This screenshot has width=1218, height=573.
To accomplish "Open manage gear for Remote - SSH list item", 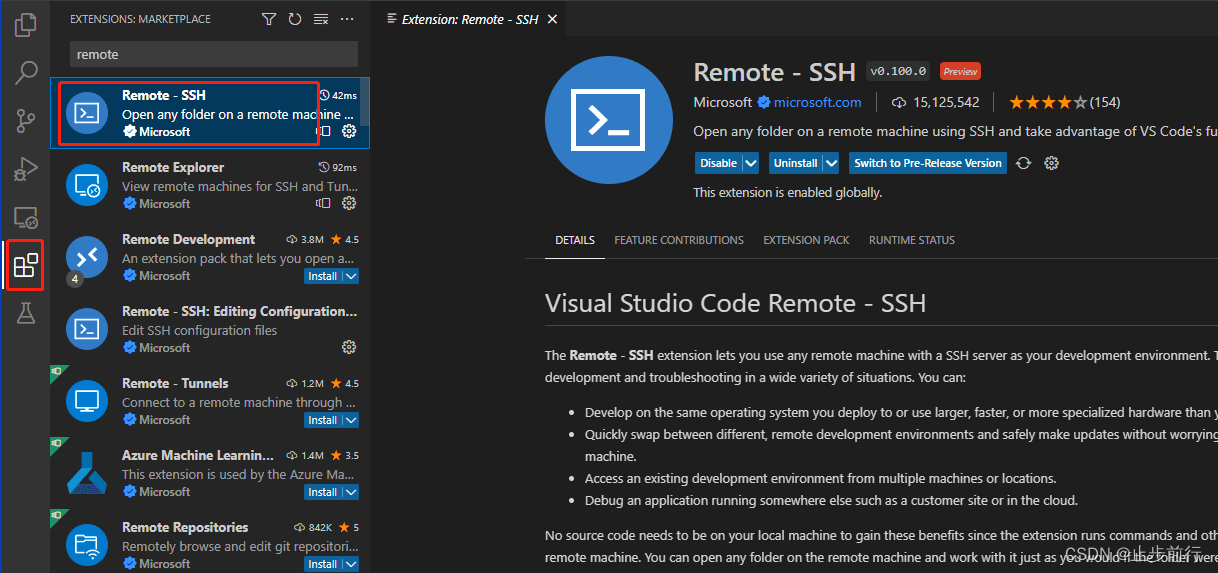I will (x=349, y=131).
